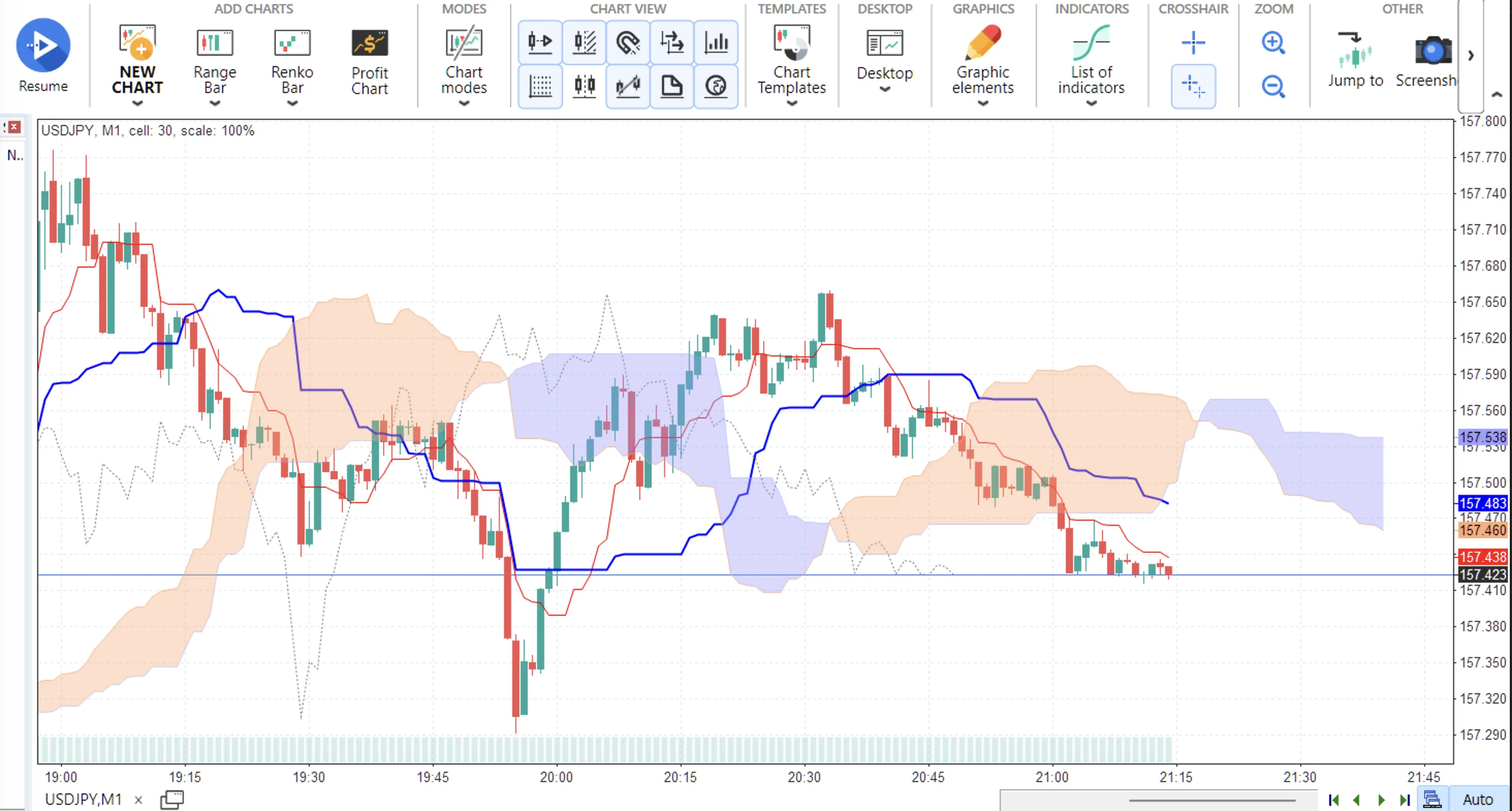
Task: Expand the List of indicators dropdown arrow
Action: (1091, 103)
